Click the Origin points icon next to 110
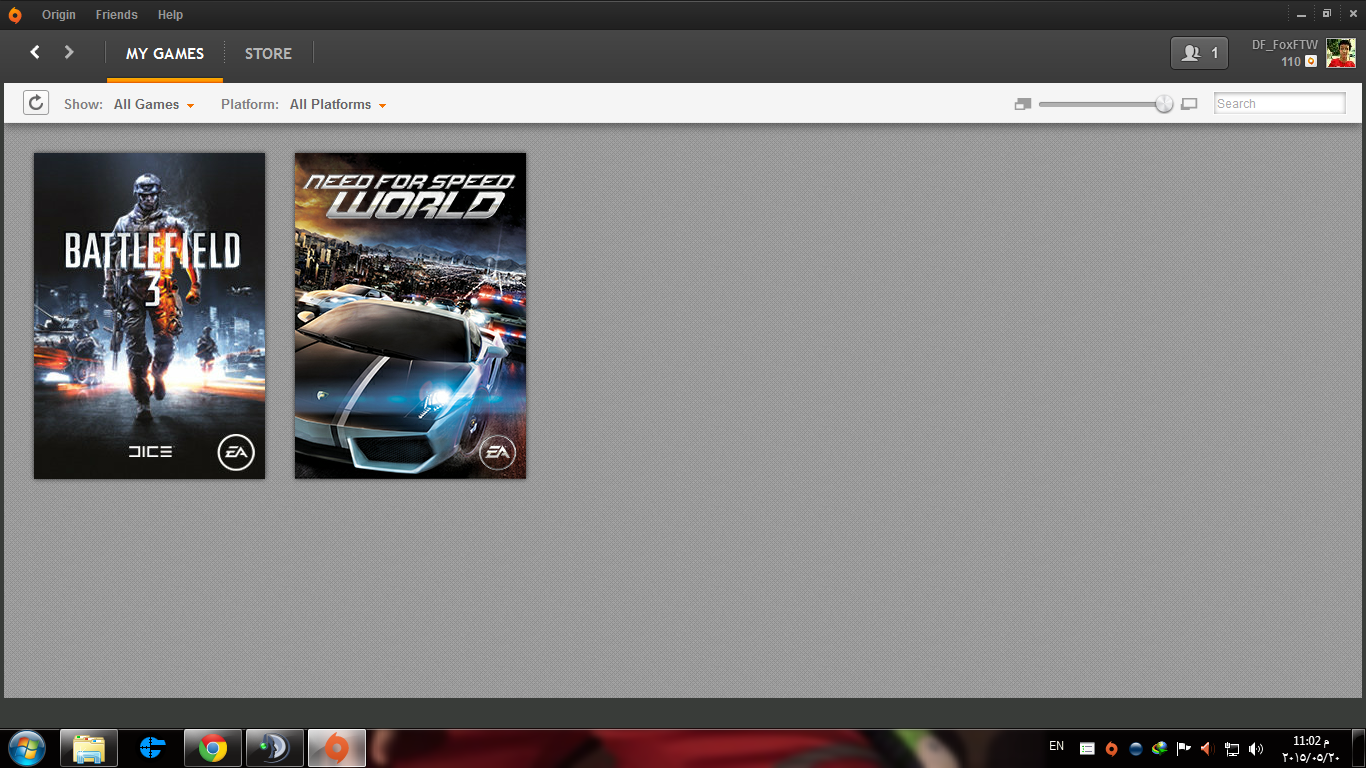Image resolution: width=1366 pixels, height=768 pixels. (1311, 62)
